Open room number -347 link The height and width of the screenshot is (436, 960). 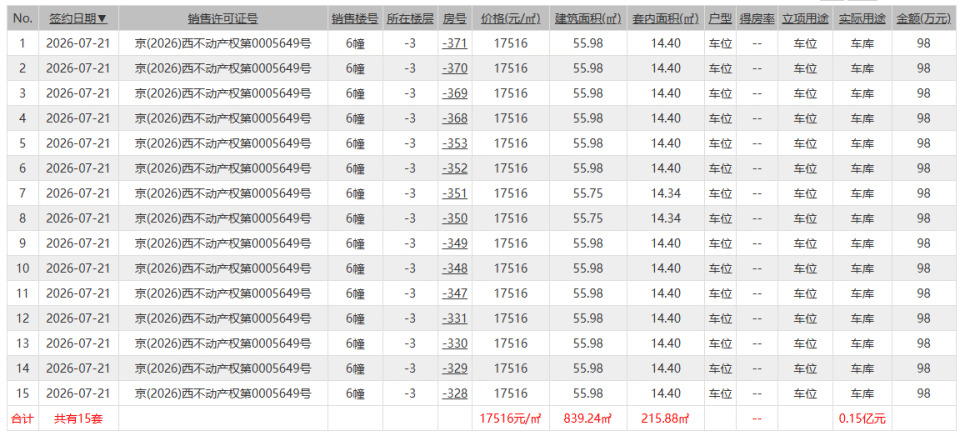(x=455, y=293)
